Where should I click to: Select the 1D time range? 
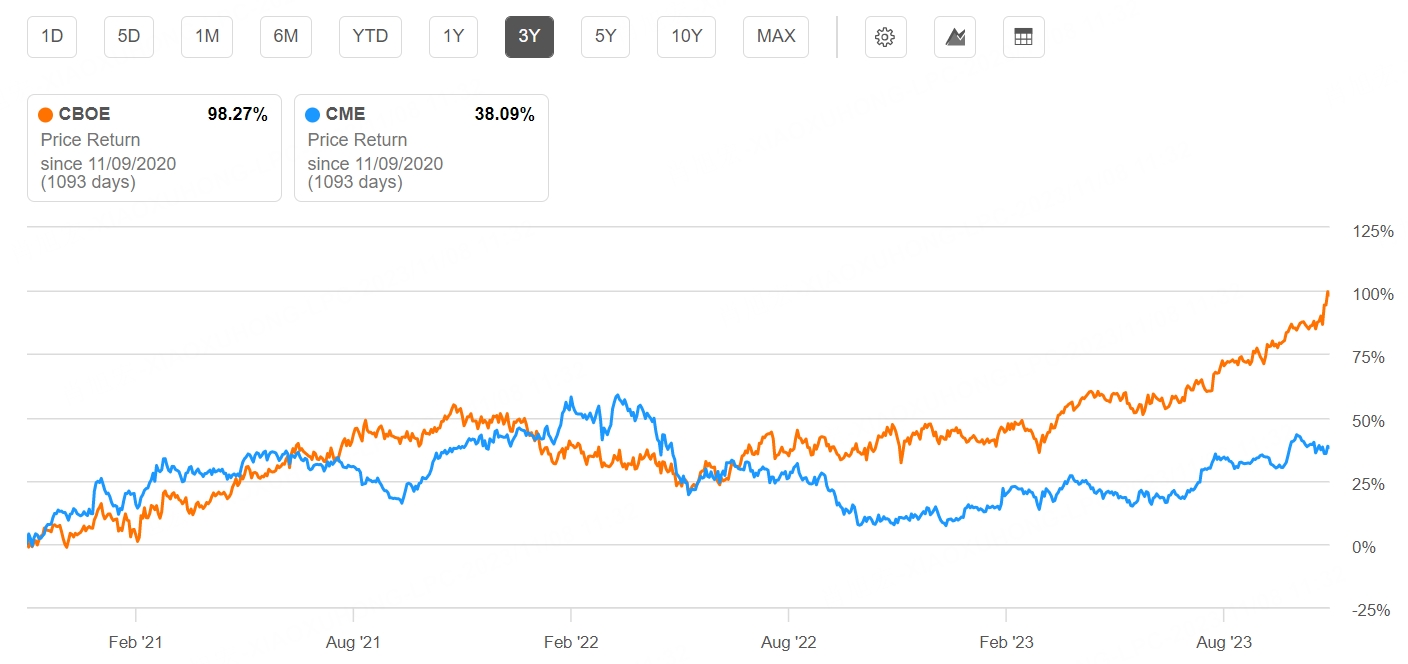coord(51,36)
